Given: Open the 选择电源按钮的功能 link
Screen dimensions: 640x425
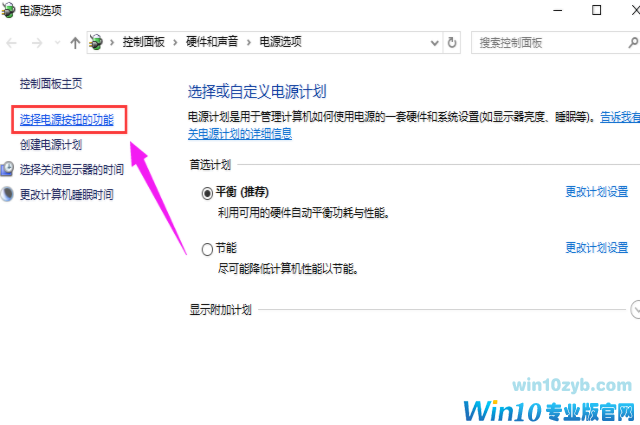Looking at the screenshot, I should click(x=67, y=120).
